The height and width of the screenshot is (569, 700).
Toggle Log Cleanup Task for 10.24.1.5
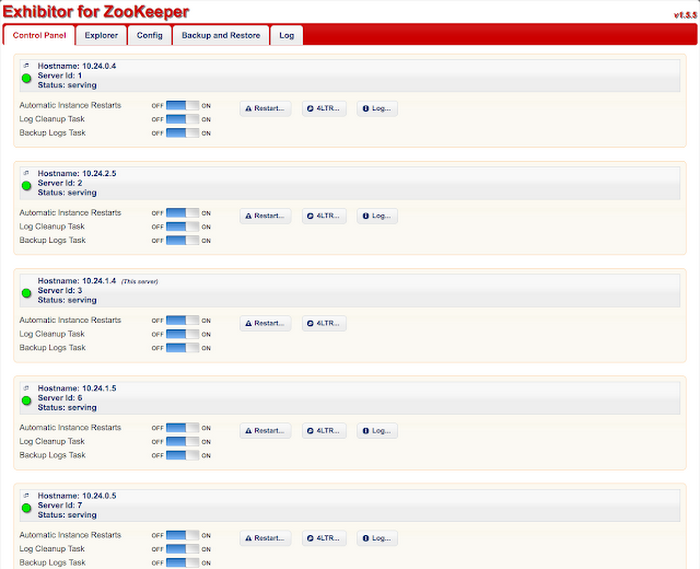[182, 442]
